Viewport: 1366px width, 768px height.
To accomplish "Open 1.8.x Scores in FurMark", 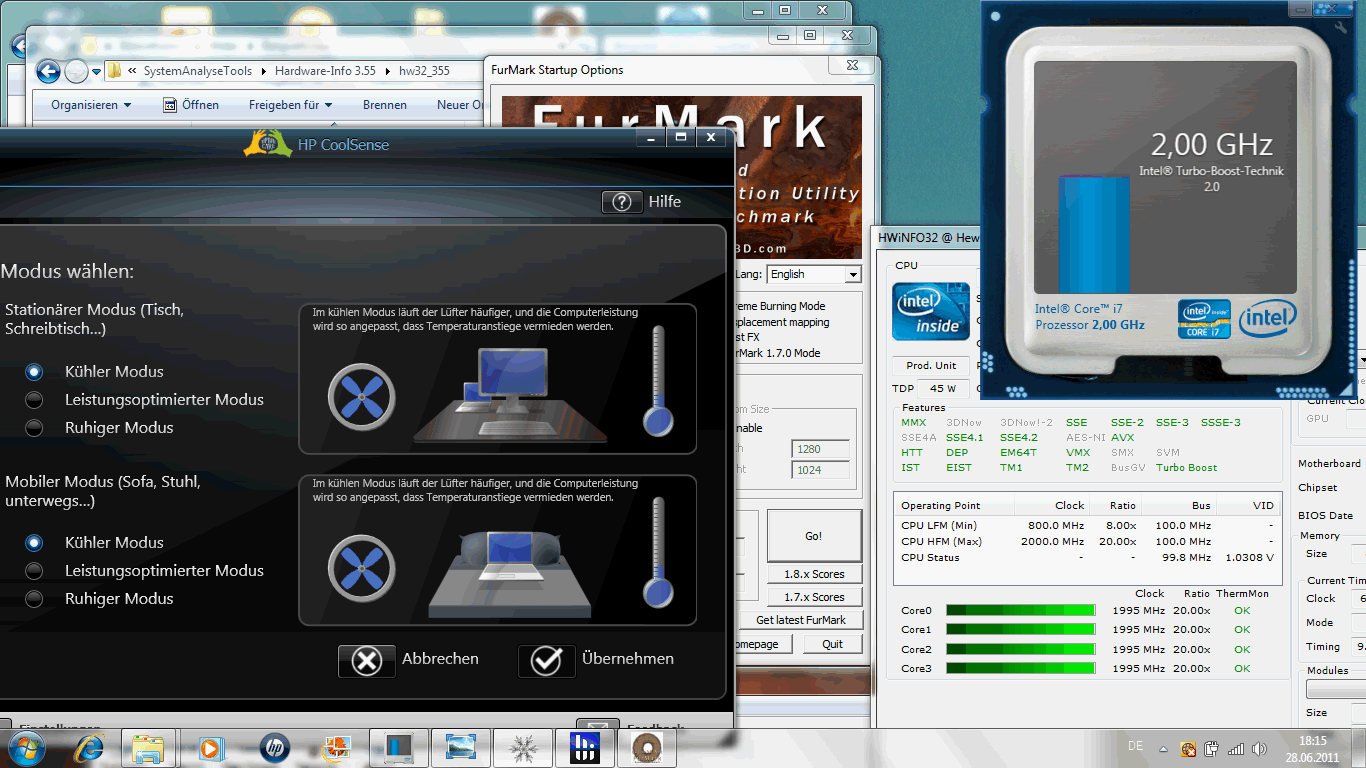I will (x=814, y=574).
